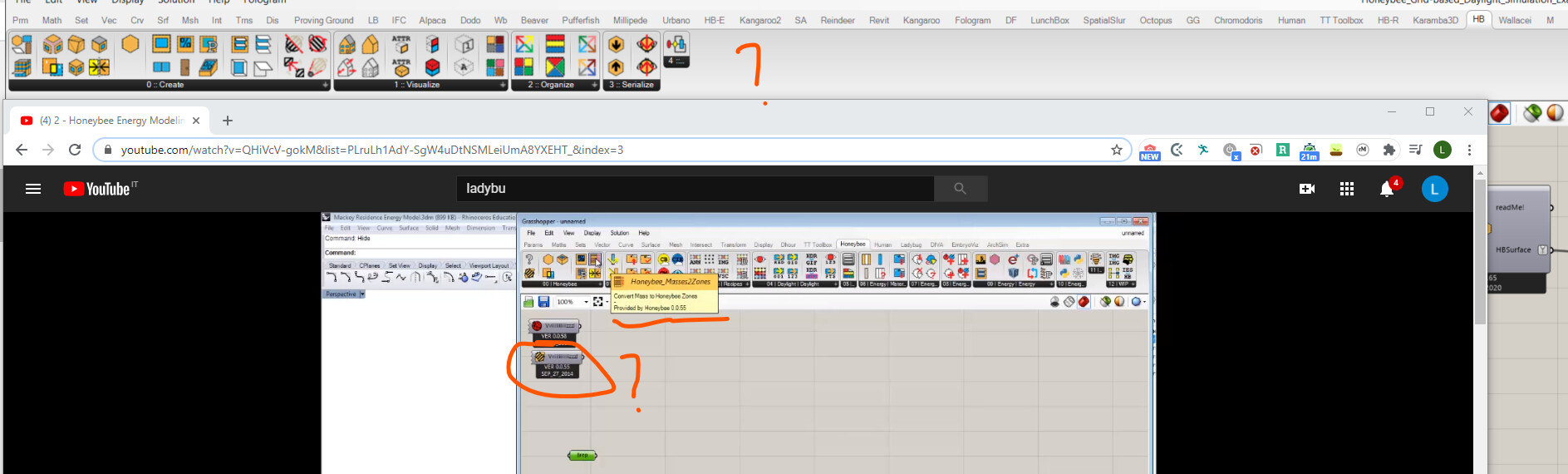Toggle the green wireframe preview icon in Grasshopper
1568x474 pixels.
tap(1532, 112)
